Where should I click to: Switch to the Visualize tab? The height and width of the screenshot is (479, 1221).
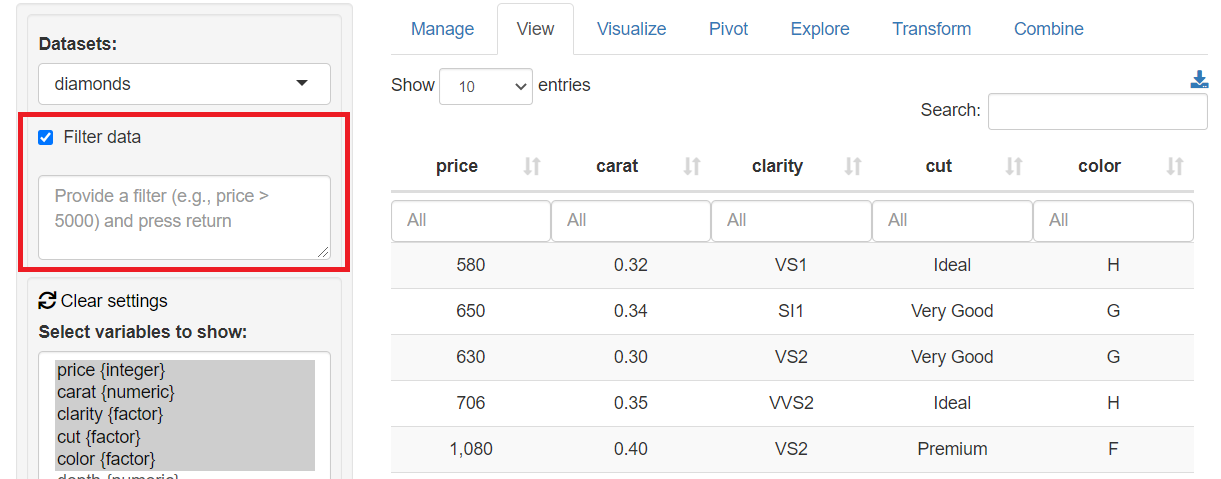tap(631, 29)
